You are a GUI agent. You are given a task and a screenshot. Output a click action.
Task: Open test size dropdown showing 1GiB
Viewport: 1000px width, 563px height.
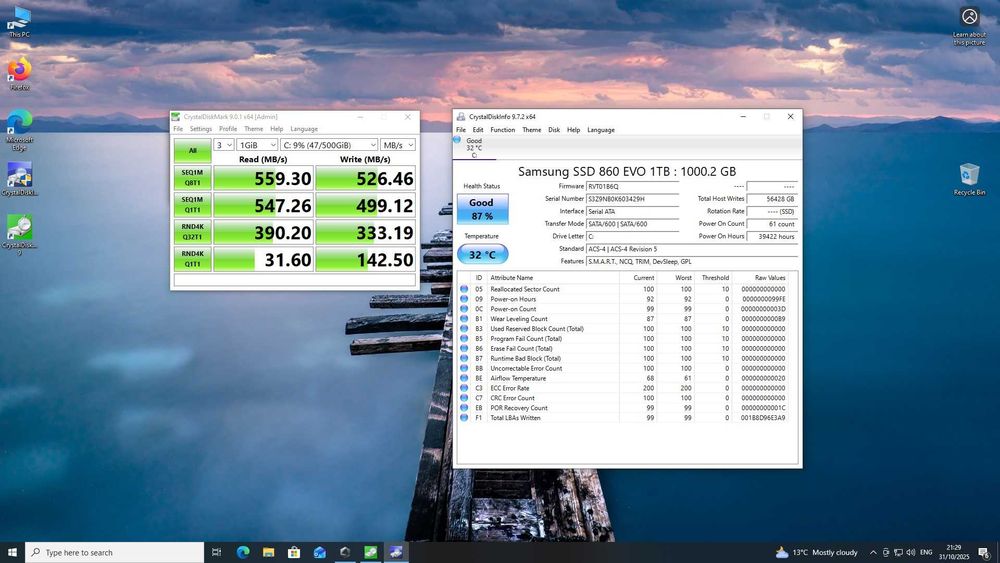(x=257, y=145)
